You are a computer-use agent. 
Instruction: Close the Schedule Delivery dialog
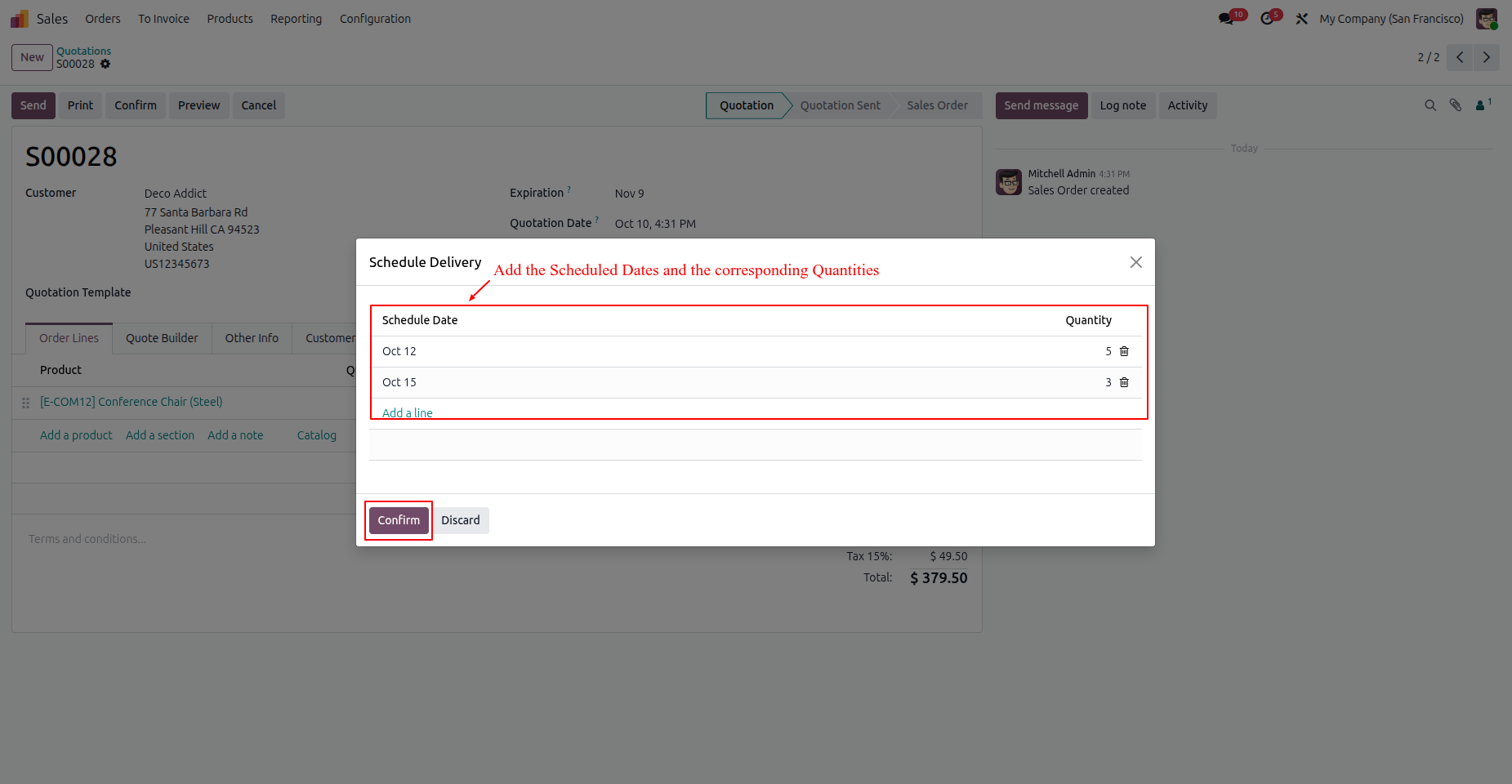click(1135, 262)
